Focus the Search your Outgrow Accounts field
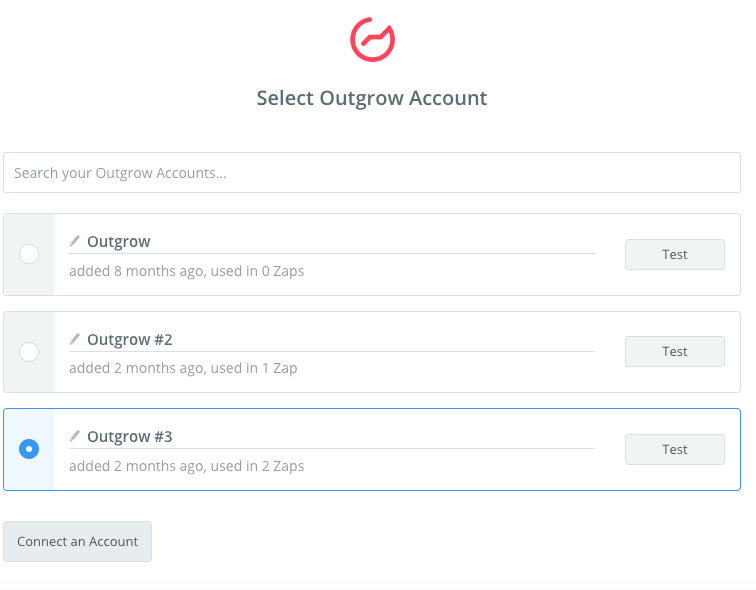Image resolution: width=756 pixels, height=590 pixels. tap(372, 173)
